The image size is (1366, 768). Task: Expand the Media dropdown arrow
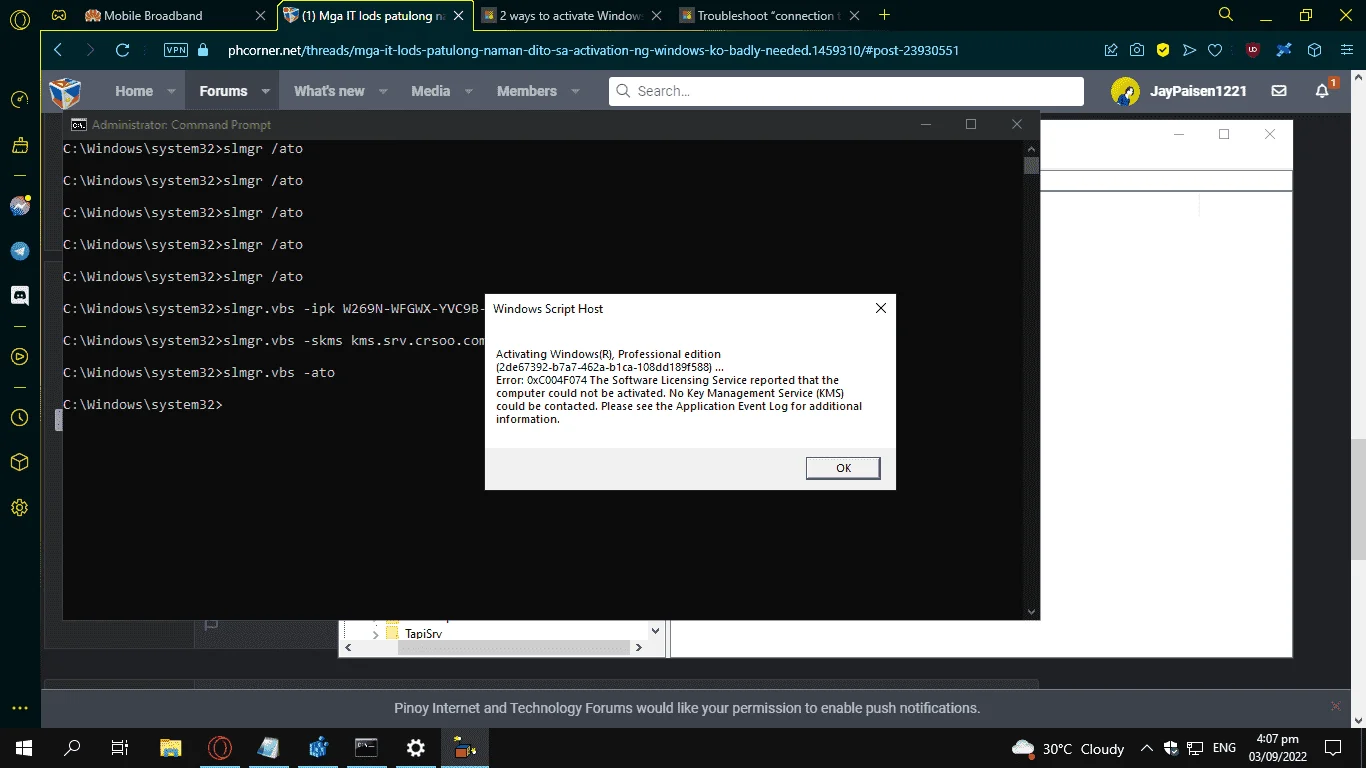468,91
